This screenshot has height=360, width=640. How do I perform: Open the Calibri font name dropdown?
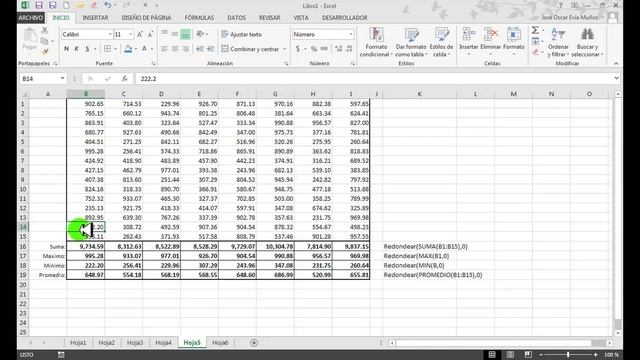pos(110,34)
